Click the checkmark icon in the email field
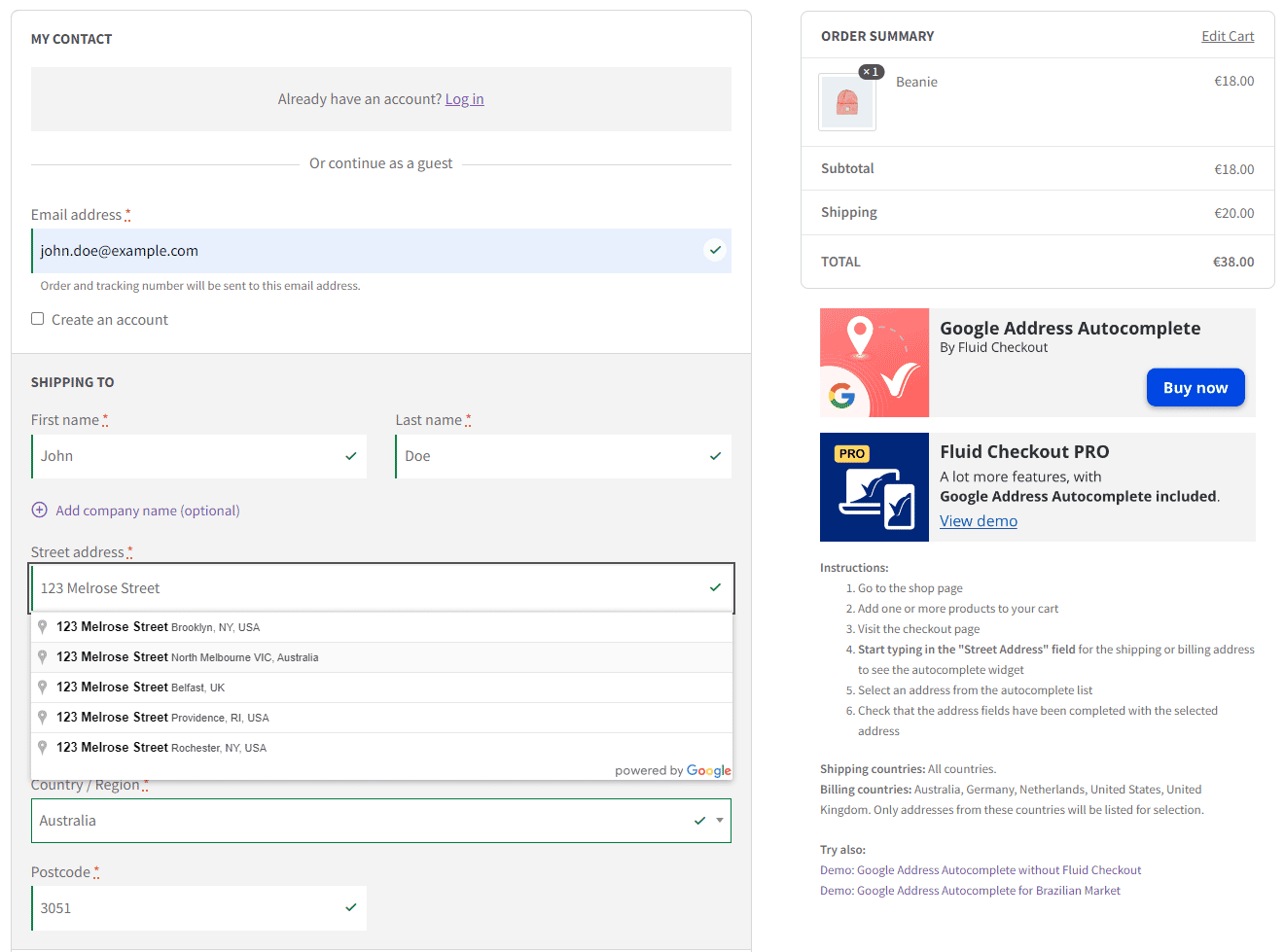This screenshot has width=1285, height=952. click(x=715, y=250)
